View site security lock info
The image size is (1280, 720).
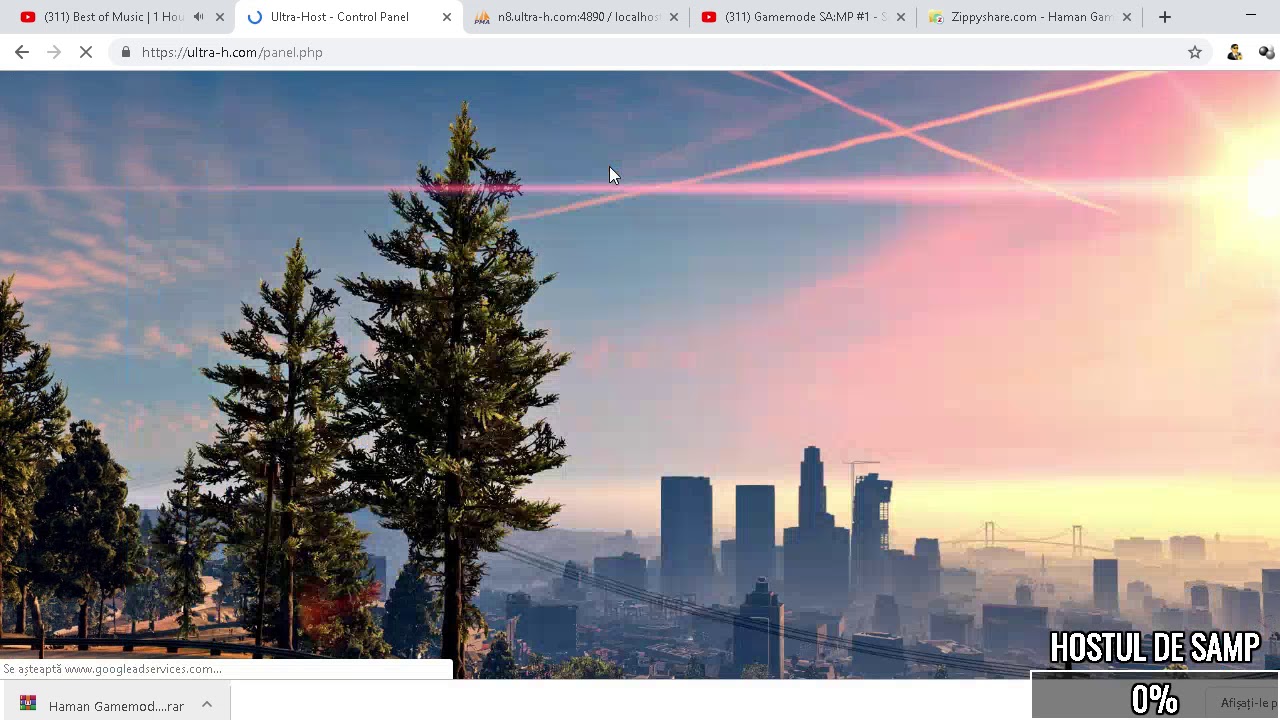click(x=125, y=52)
